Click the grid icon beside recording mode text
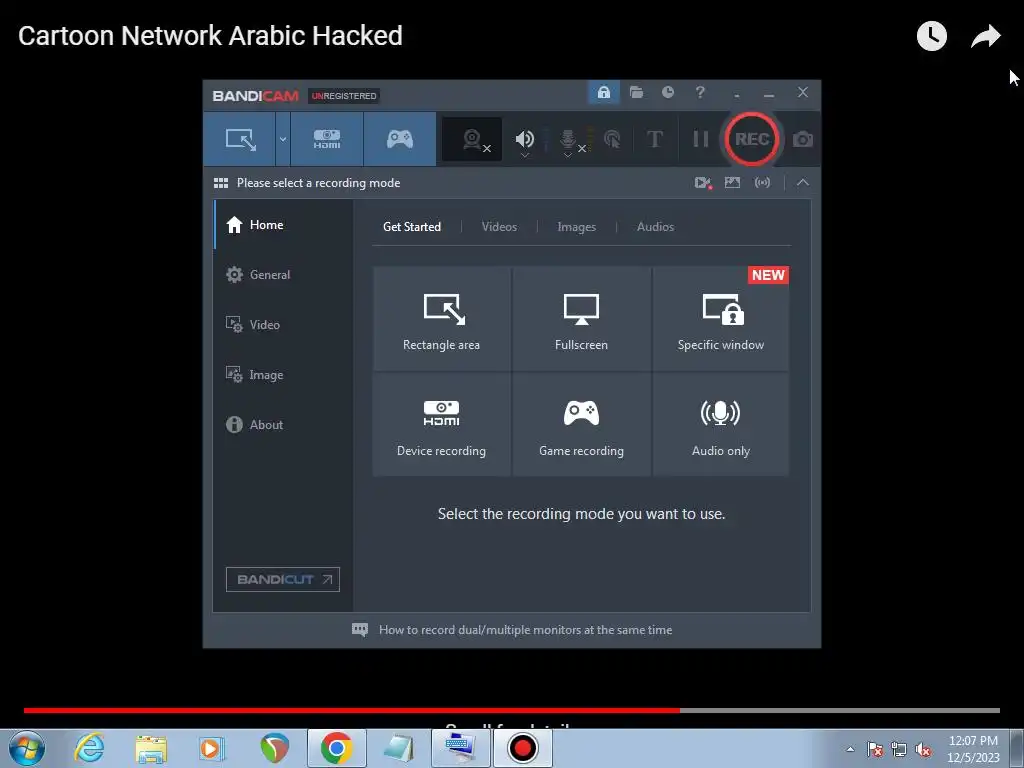Screen dimensions: 1024x768 tap(221, 183)
